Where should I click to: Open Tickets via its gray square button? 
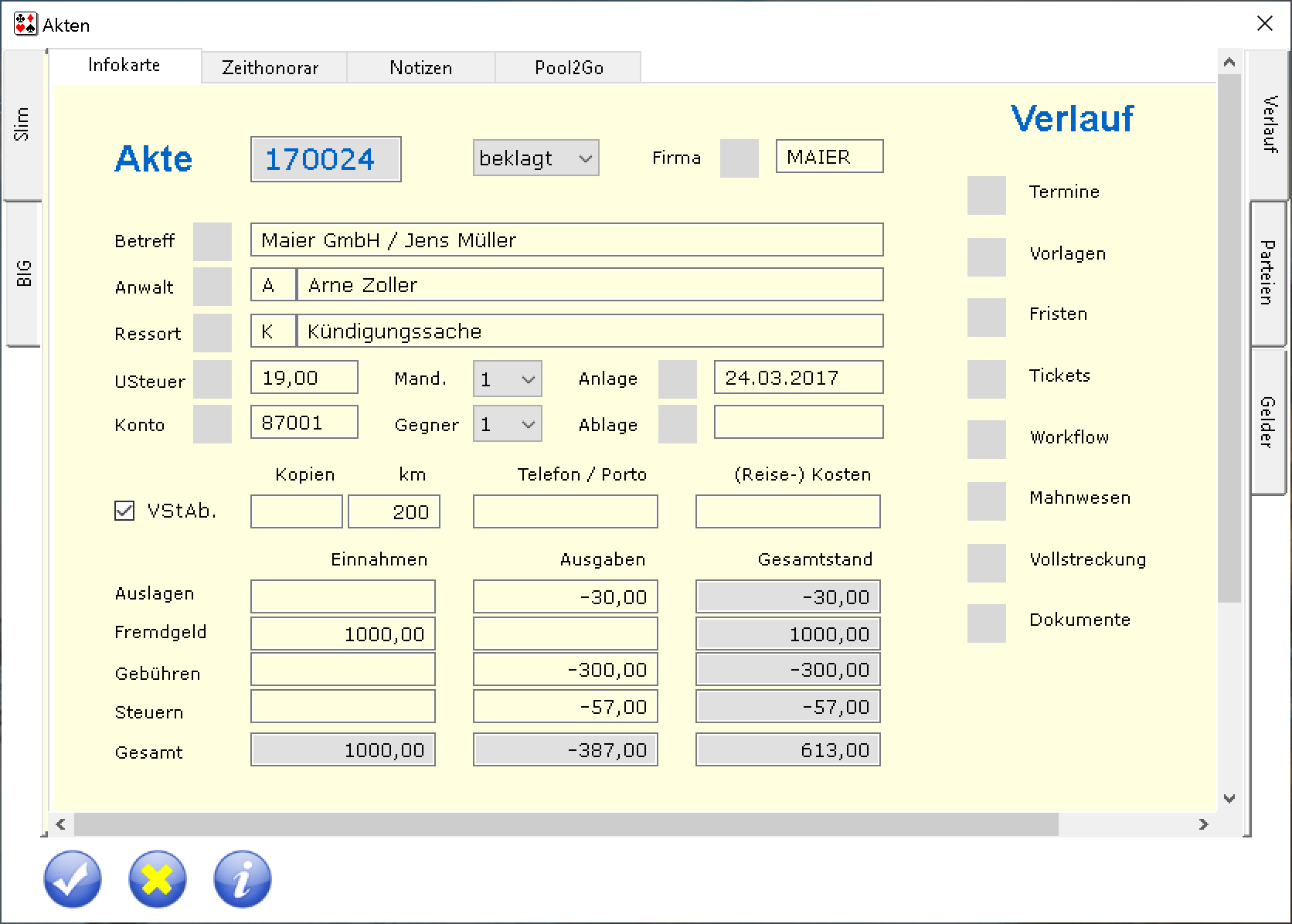click(987, 379)
